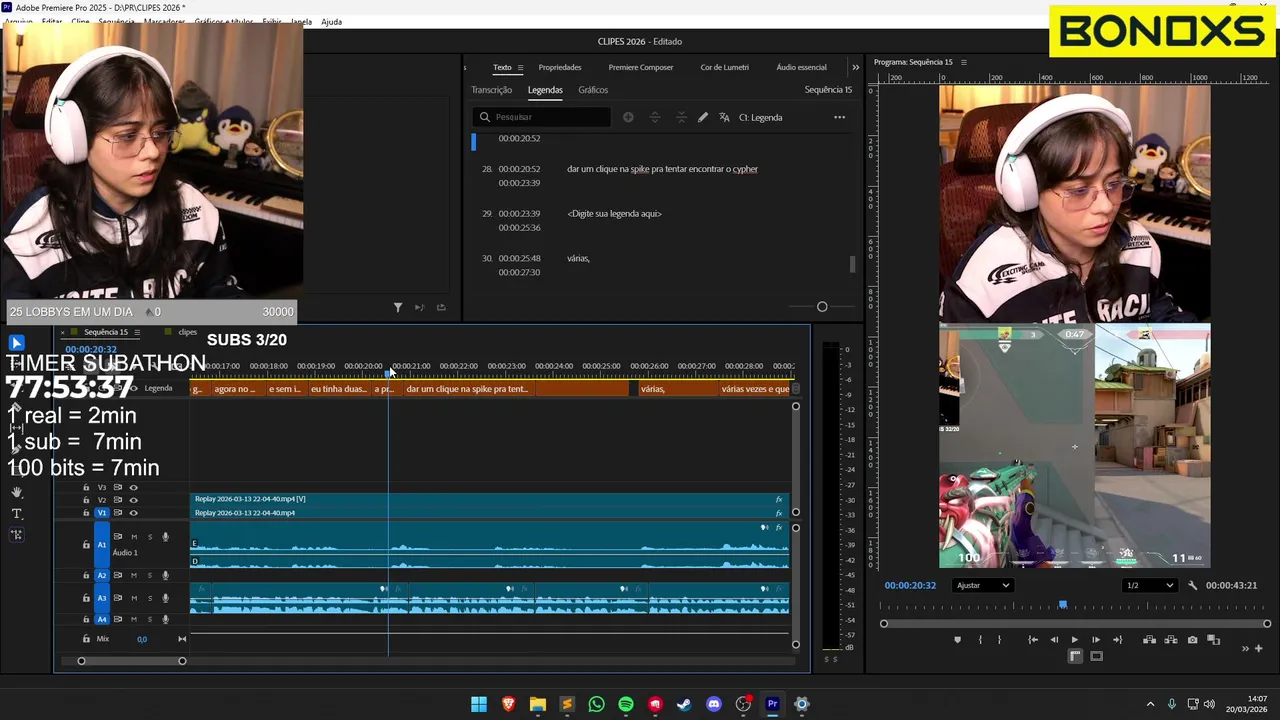Screen dimensions: 1280x720
Task: Select the Type (T) tool
Action: coord(17,513)
